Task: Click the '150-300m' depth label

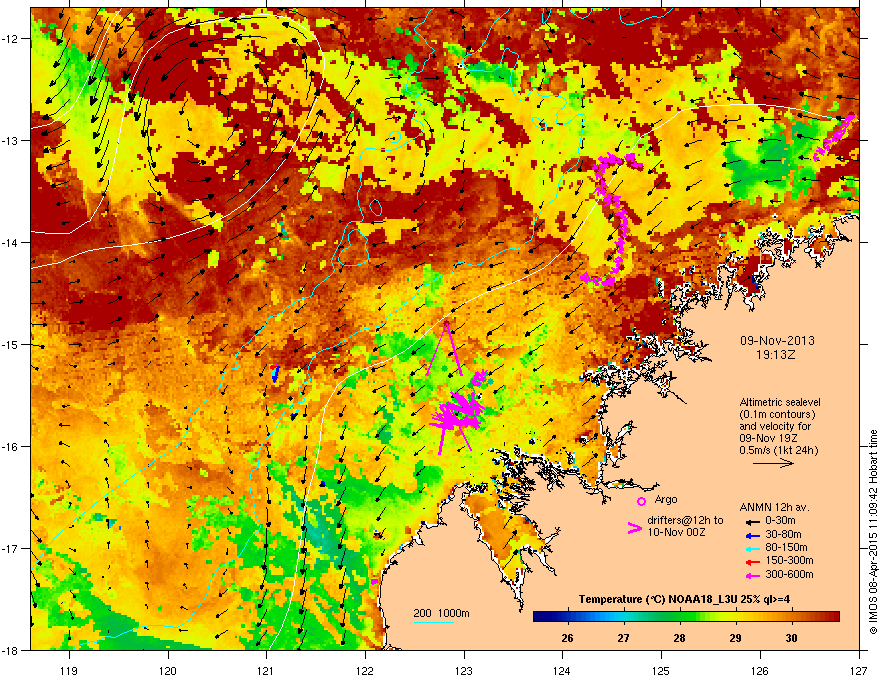Action: (789, 560)
